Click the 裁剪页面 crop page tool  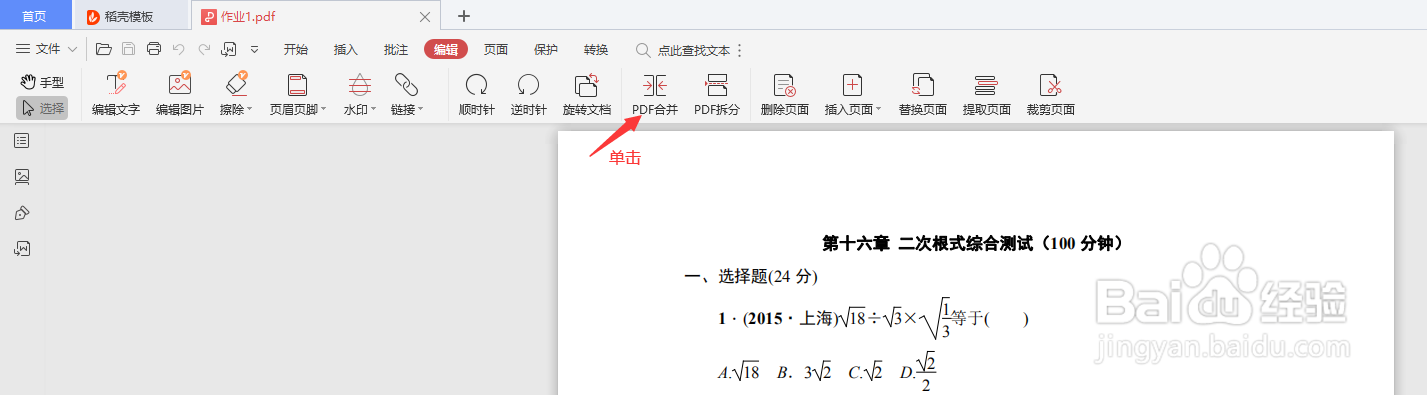coord(1050,95)
